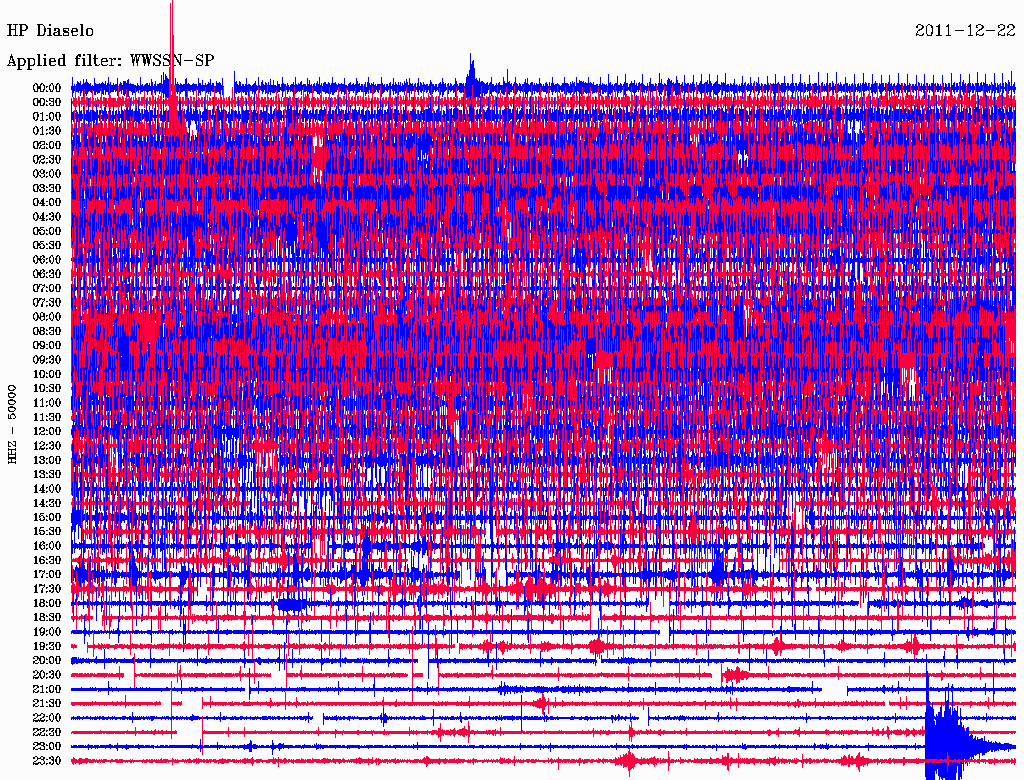
Task: Select the 15:00 time label
Action: pos(47,517)
